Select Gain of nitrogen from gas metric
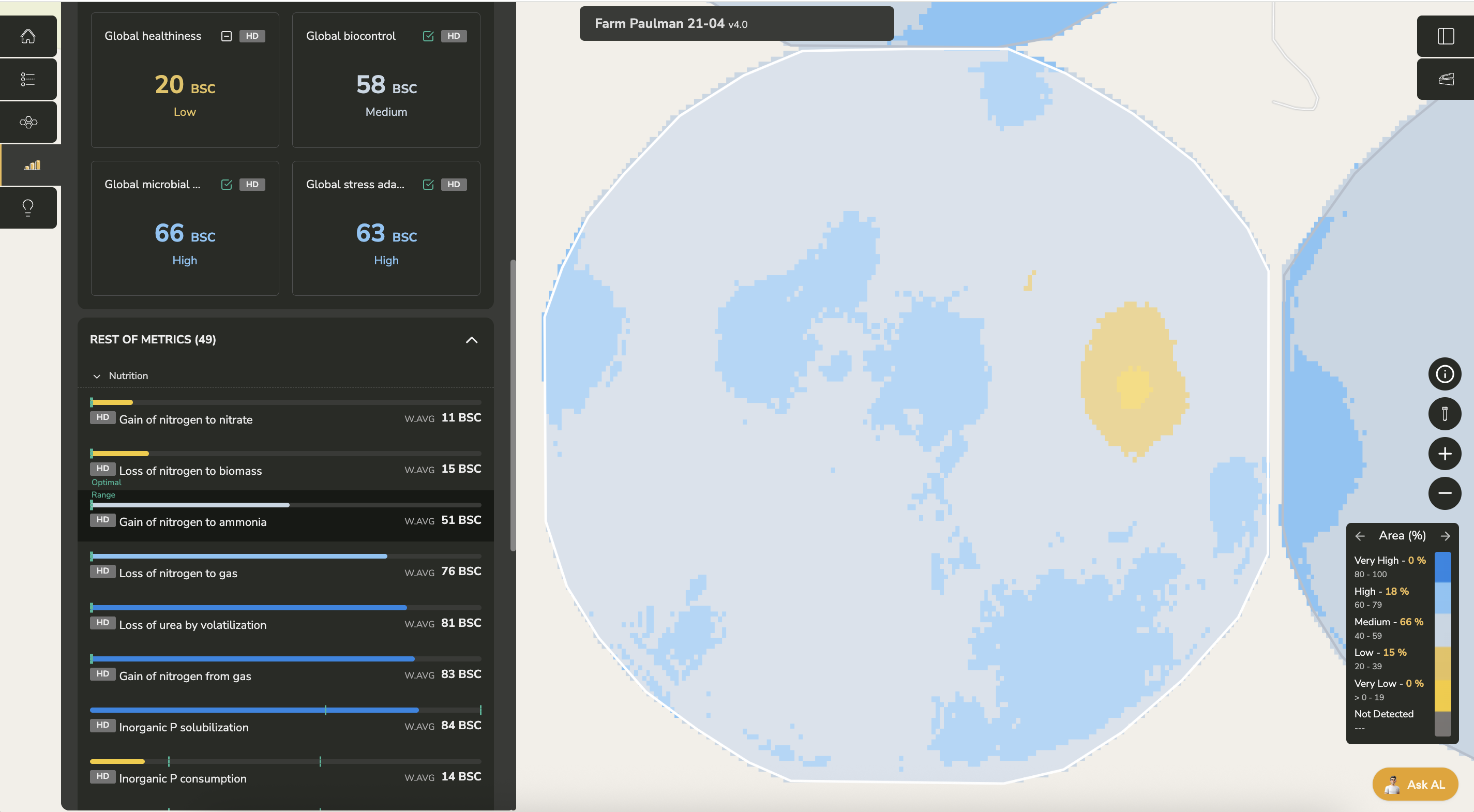 coord(285,670)
